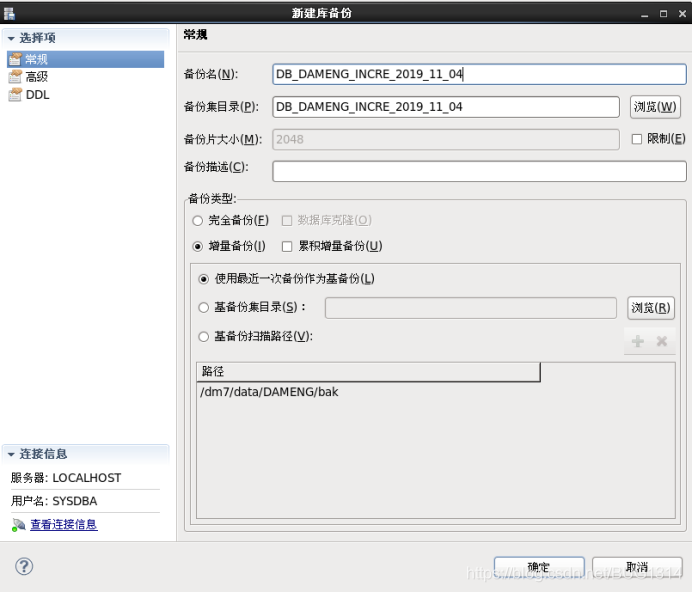Maximize the 新建库备份 window

(x=663, y=14)
